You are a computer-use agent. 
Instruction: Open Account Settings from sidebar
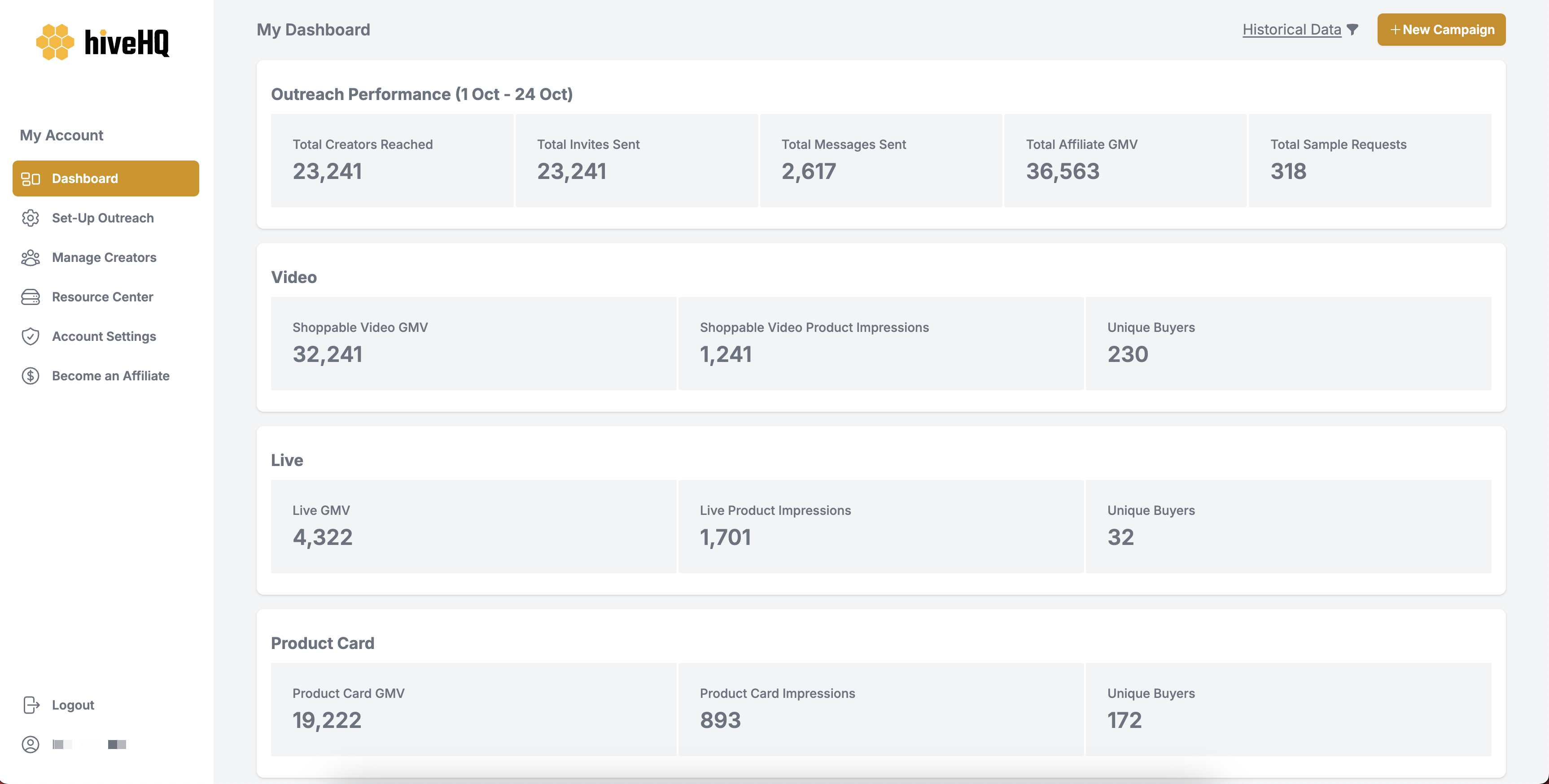(104, 337)
